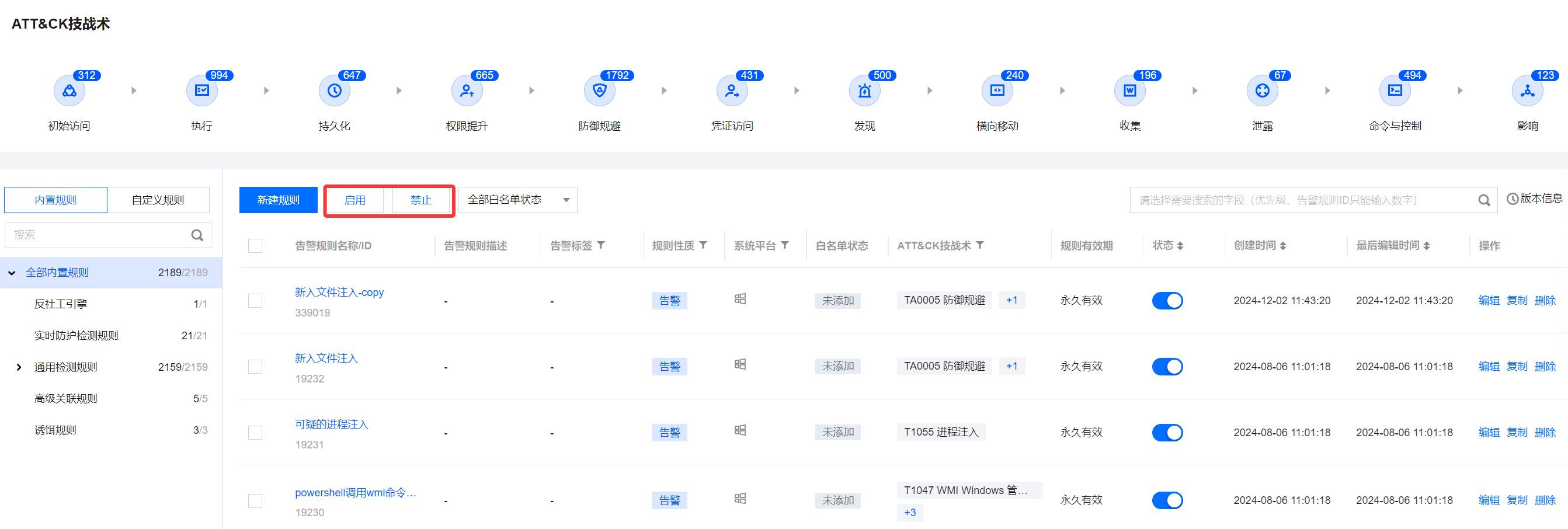The height and width of the screenshot is (529, 1568).
Task: Expand +1 tactics tag for rule 339019
Action: 1011,300
